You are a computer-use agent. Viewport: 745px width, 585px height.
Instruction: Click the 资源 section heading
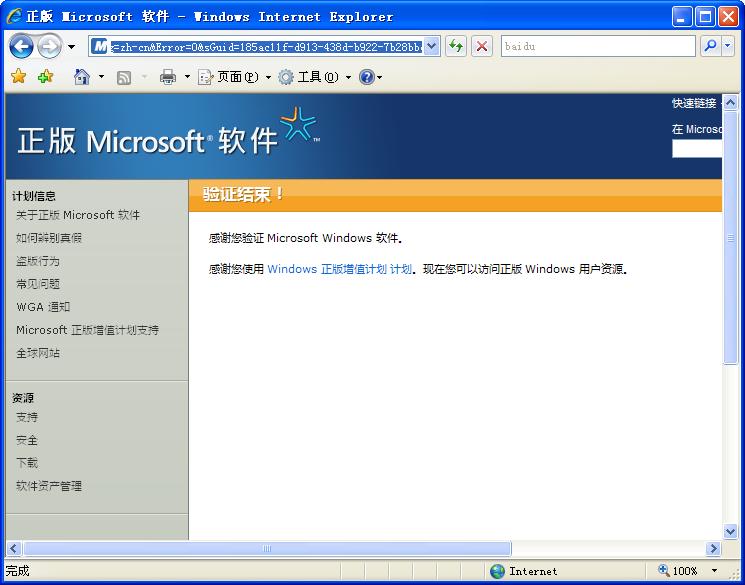(23, 398)
